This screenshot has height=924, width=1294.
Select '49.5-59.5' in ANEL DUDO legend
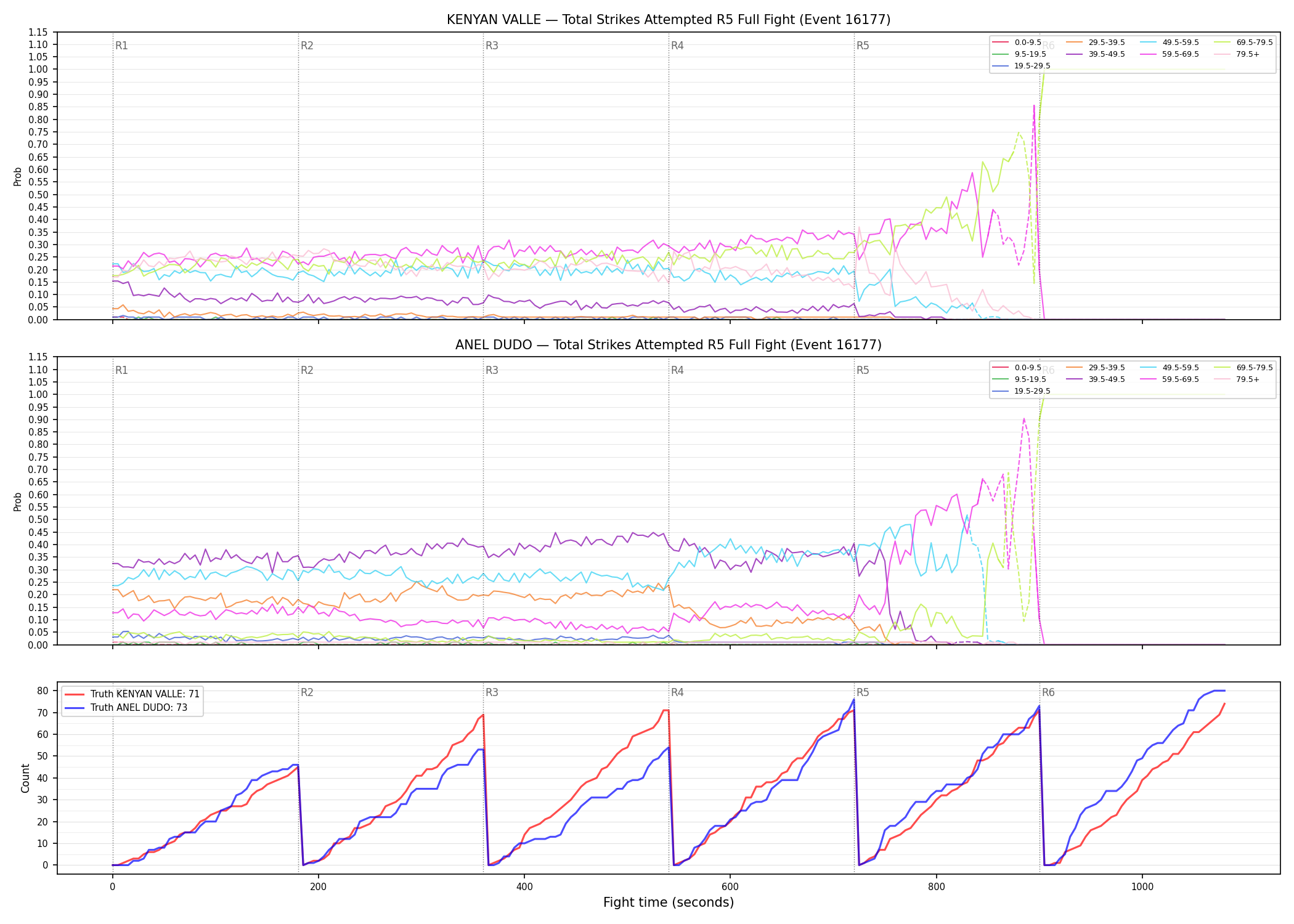[x=1181, y=368]
